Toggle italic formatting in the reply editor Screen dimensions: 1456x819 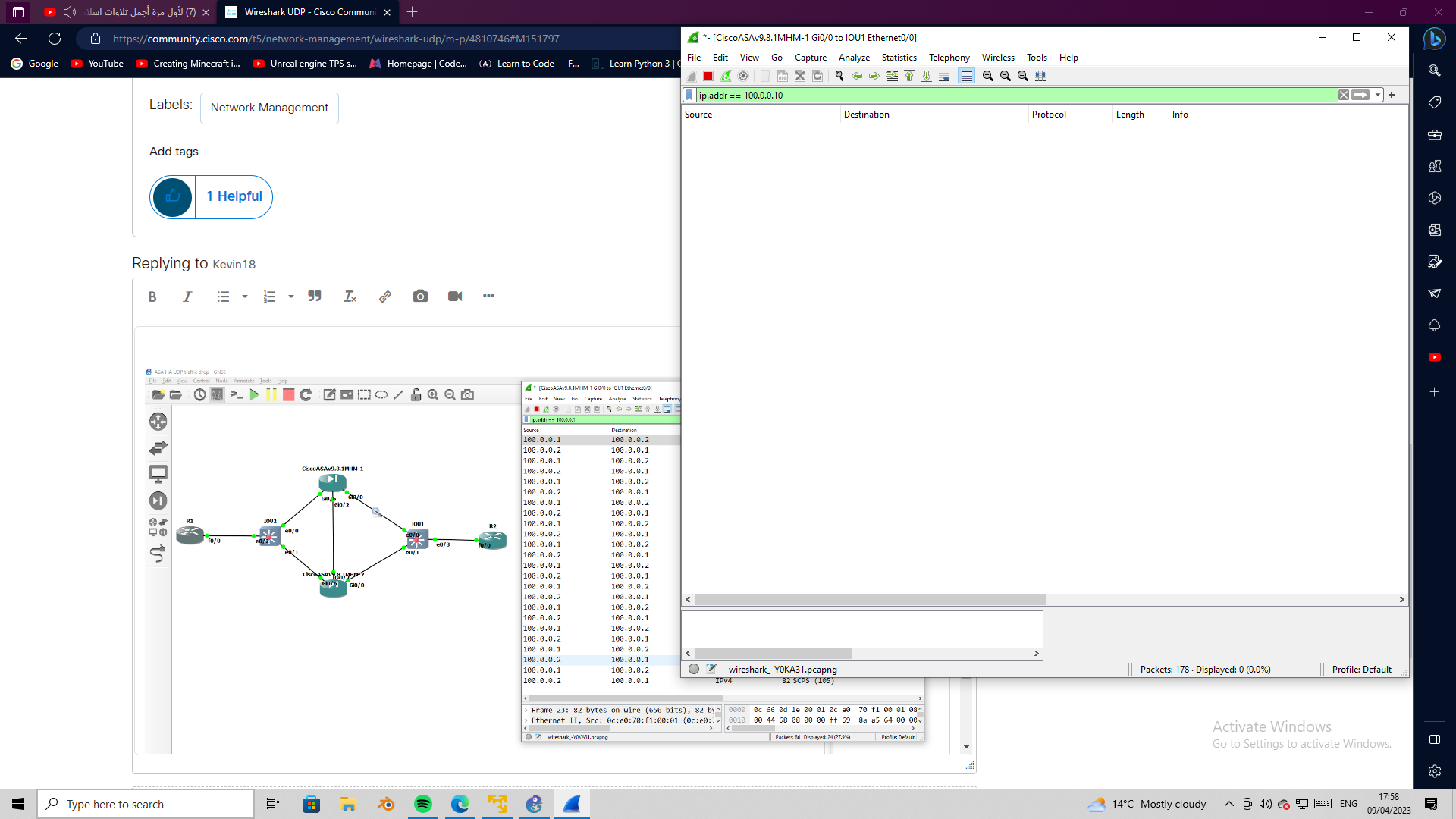coord(187,297)
